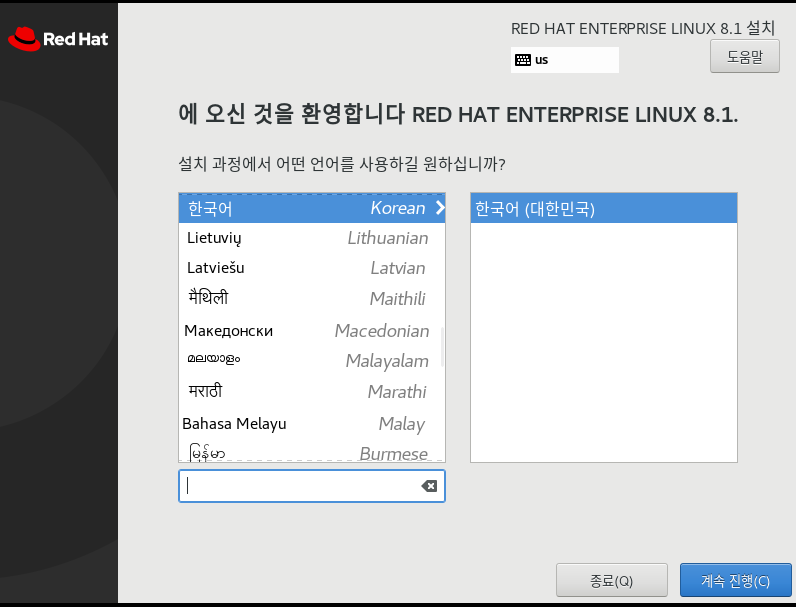Select Македонски Macedonian language

312,330
